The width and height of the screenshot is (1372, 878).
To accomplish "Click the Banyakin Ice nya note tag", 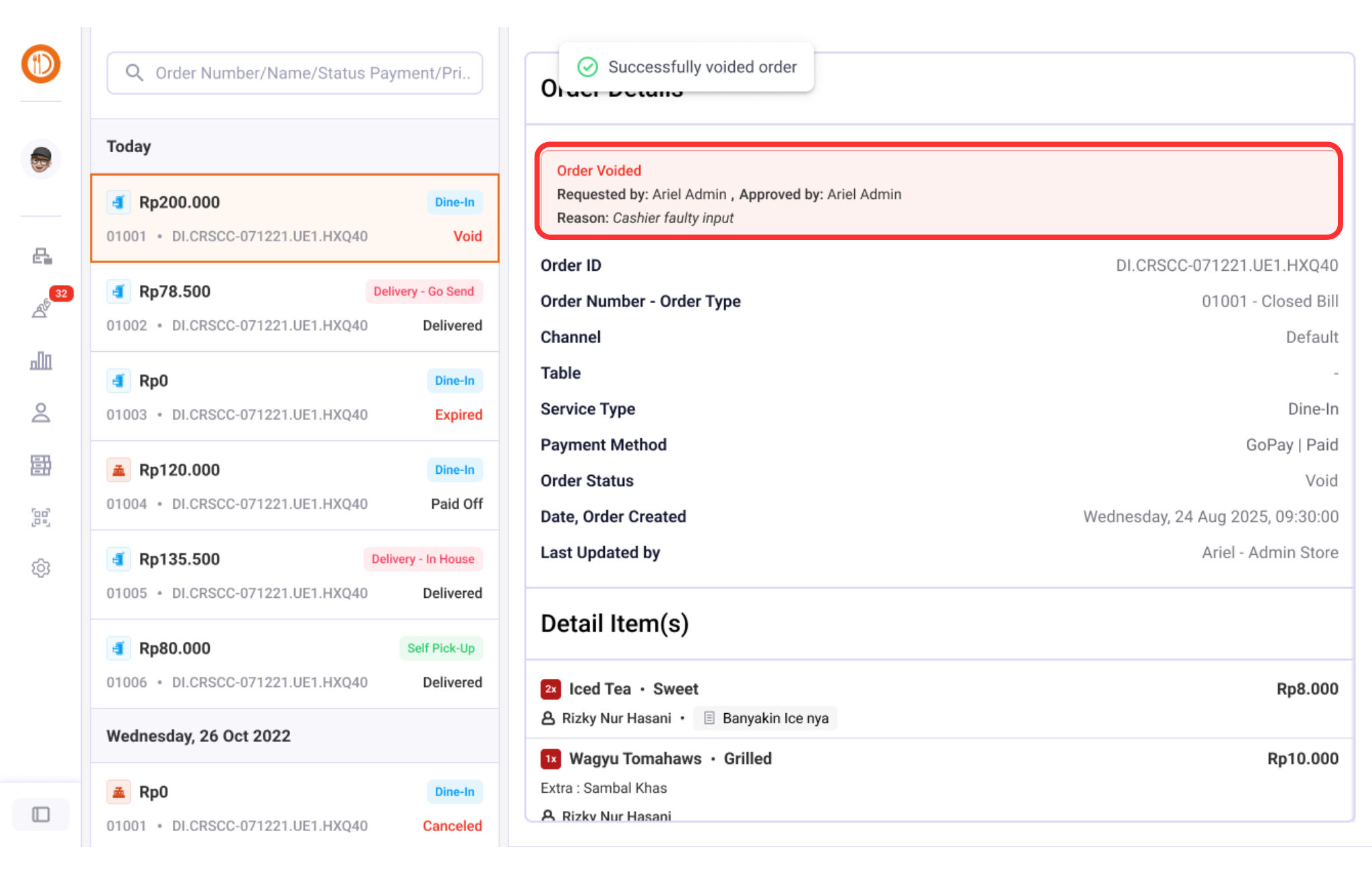I will click(765, 718).
